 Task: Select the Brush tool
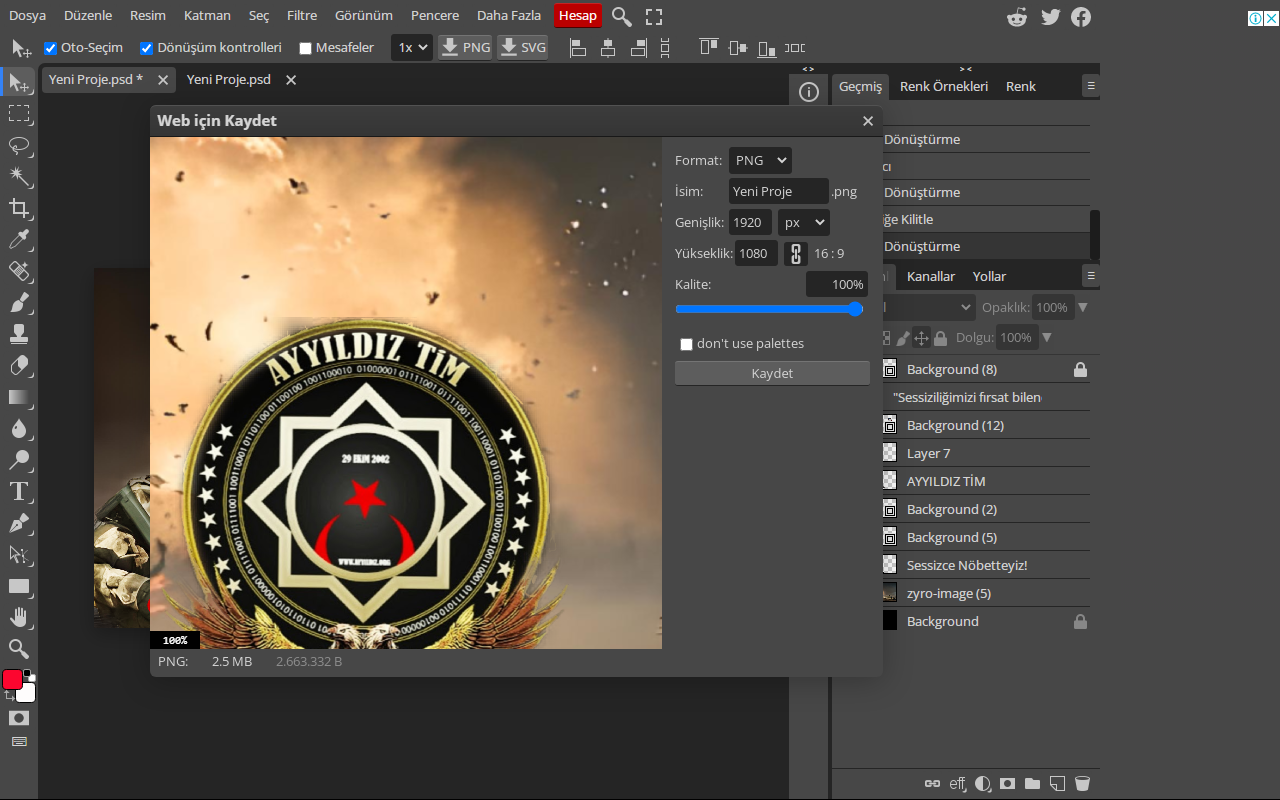(x=19, y=303)
